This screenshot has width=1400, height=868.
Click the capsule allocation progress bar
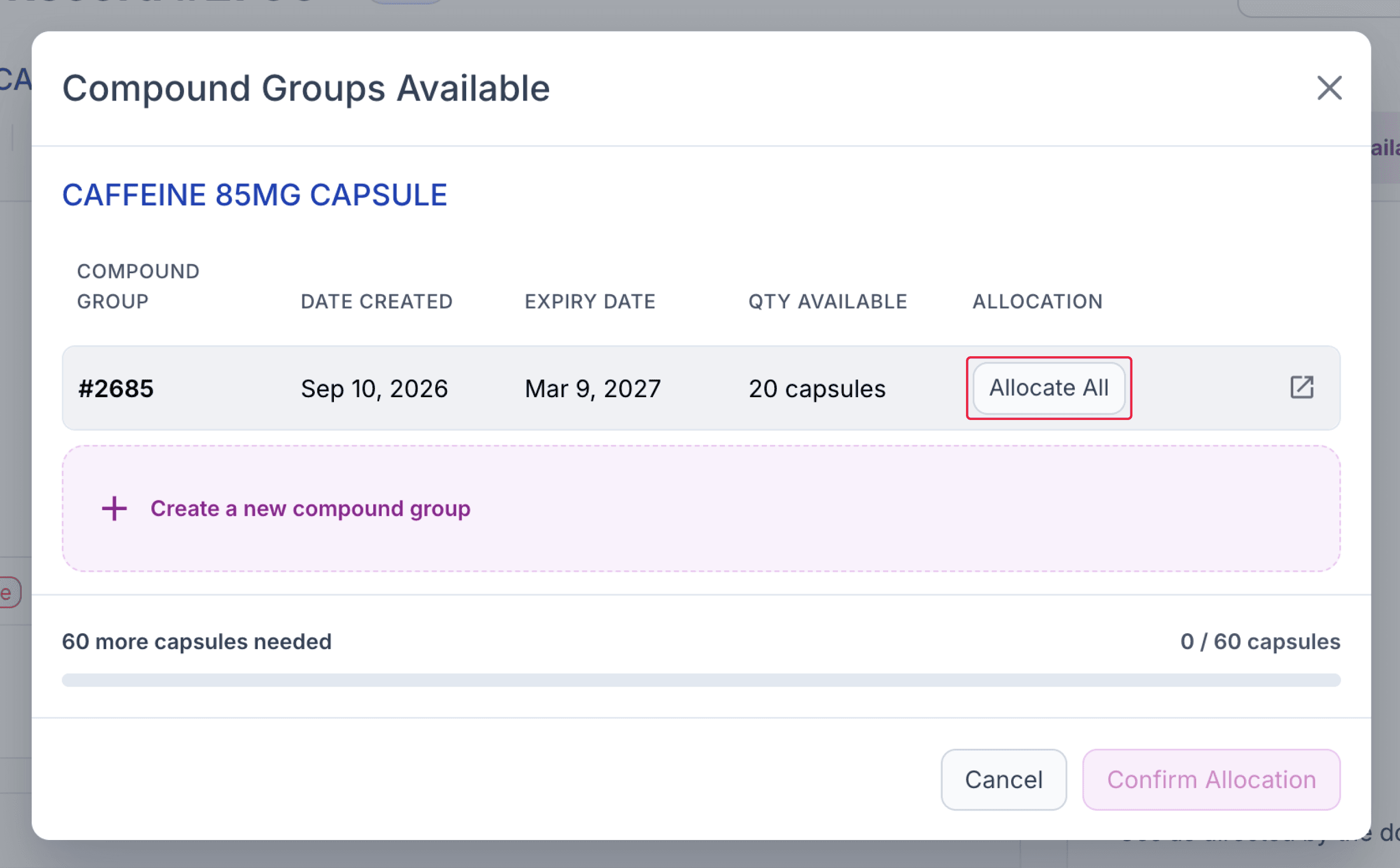tap(701, 680)
